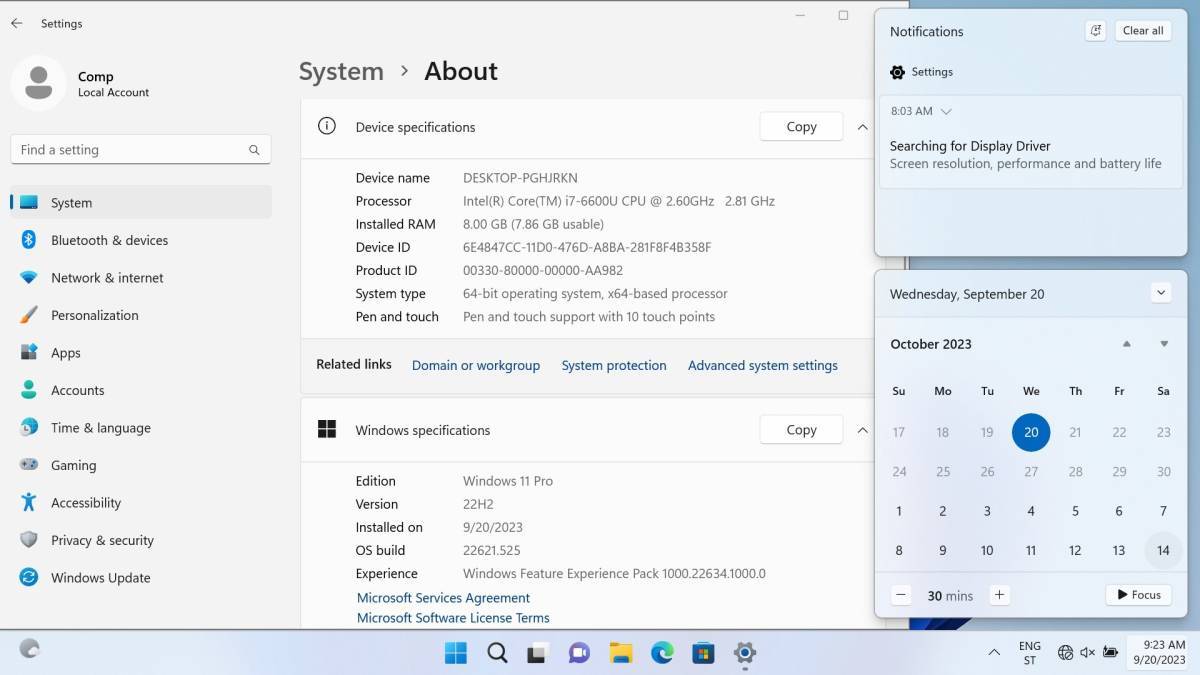Click October 2023 to switch calendar view
The image size is (1200, 675).
[931, 344]
